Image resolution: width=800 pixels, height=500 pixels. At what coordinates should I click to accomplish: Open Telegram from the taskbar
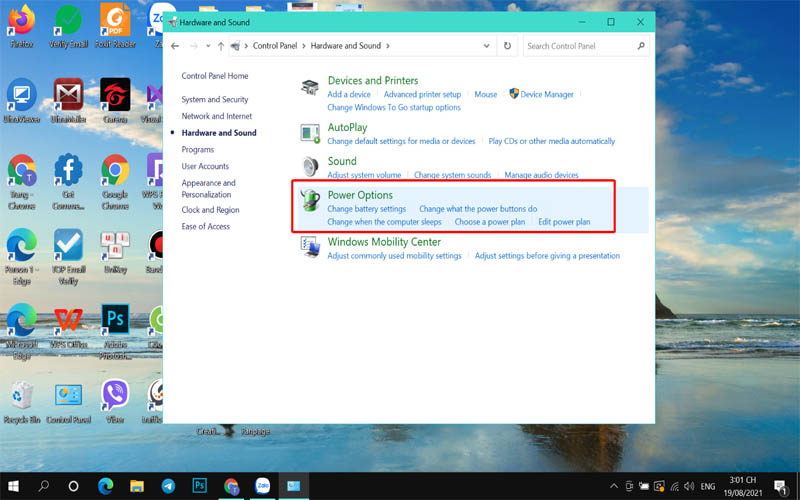[168, 486]
